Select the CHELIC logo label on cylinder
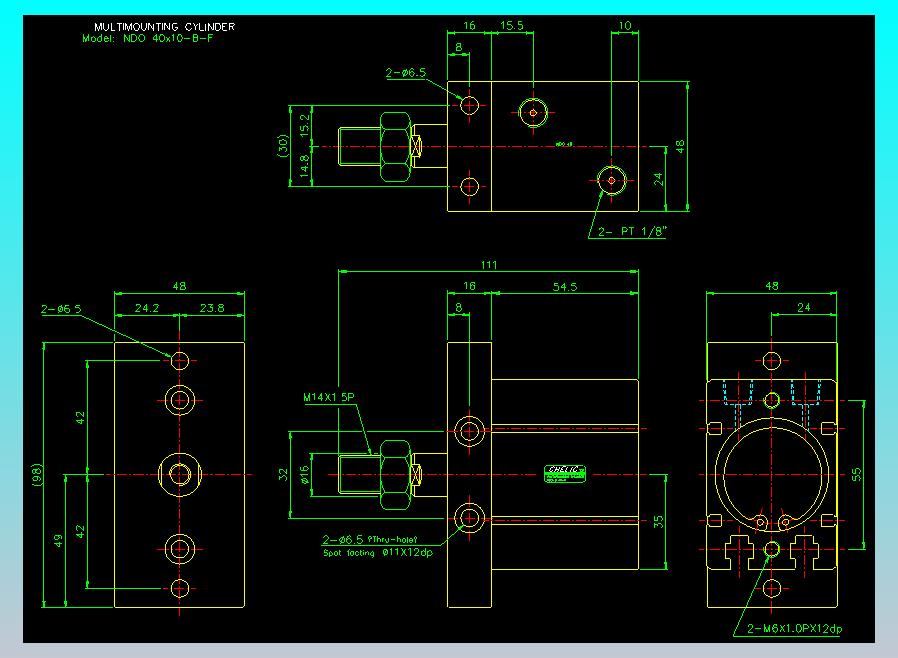Image resolution: width=898 pixels, height=658 pixels. point(565,474)
